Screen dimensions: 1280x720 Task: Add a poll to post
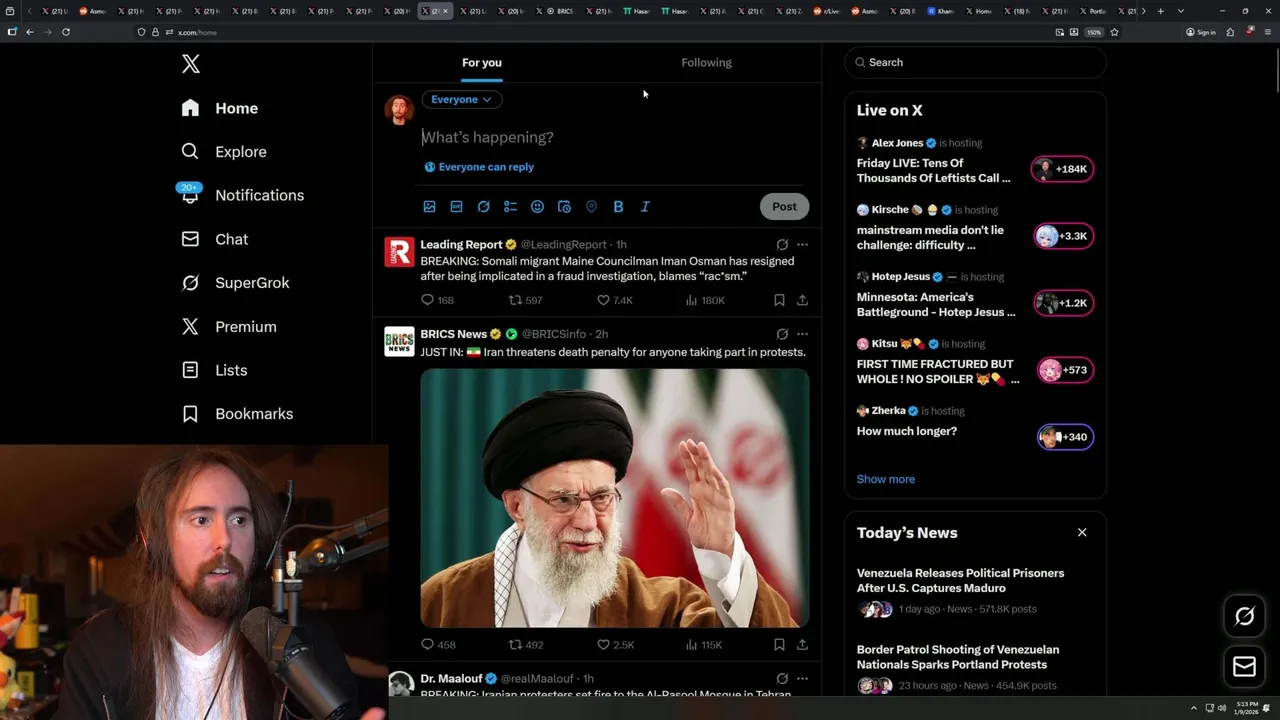510,206
